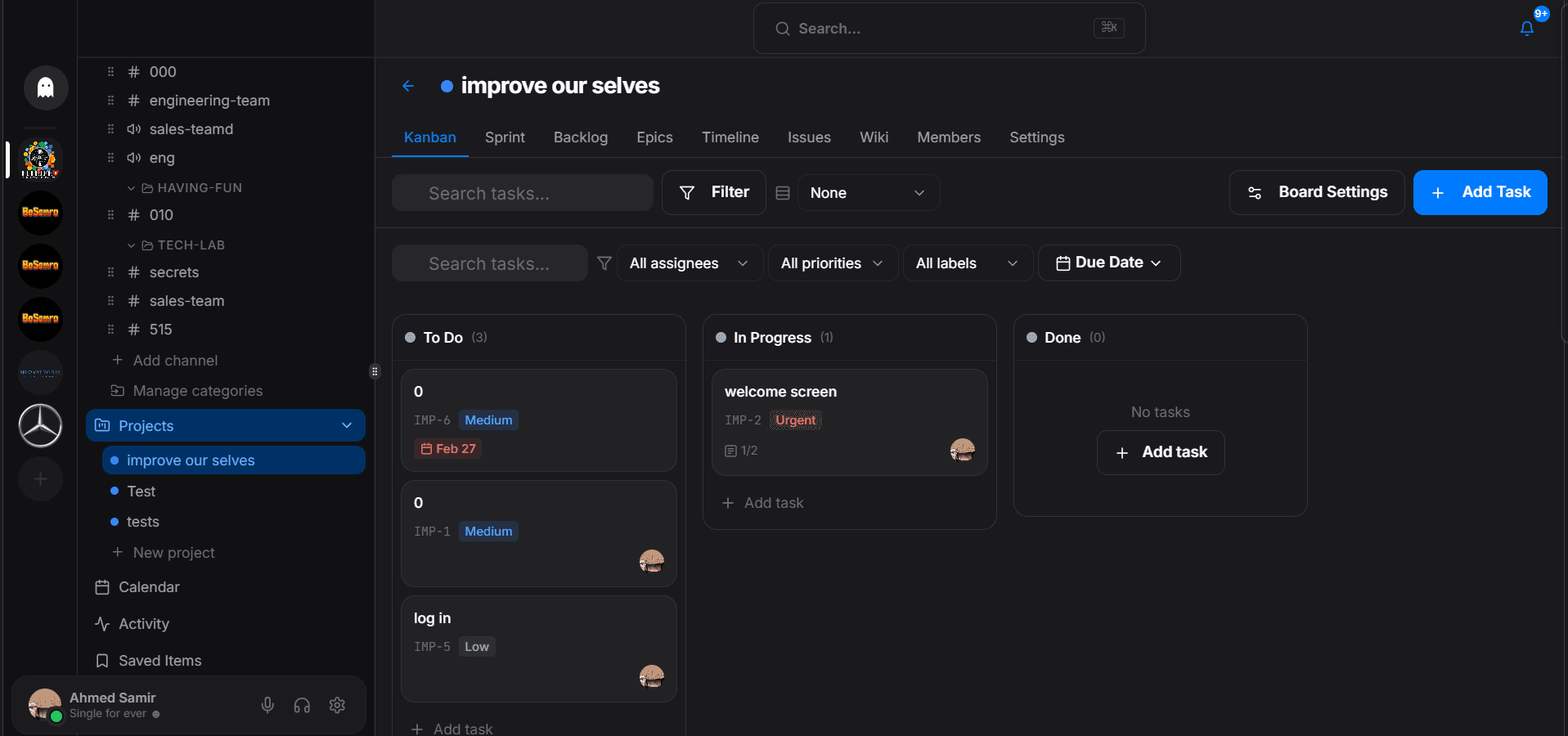Open the log in task card
1568x736 pixels.
pos(539,648)
